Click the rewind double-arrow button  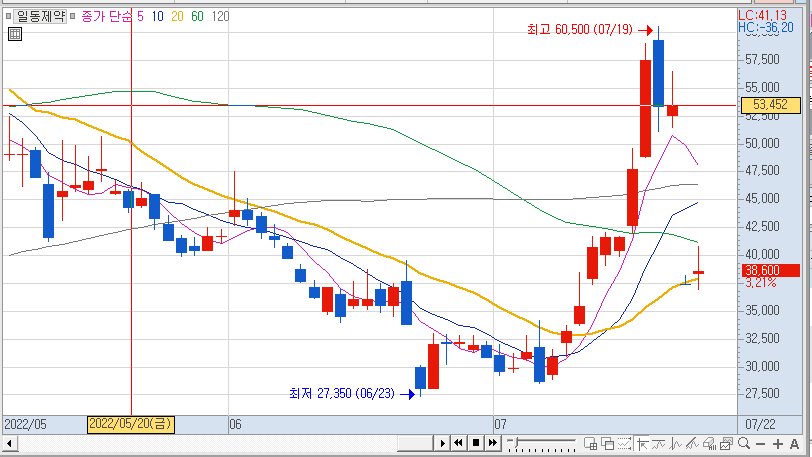click(x=458, y=443)
